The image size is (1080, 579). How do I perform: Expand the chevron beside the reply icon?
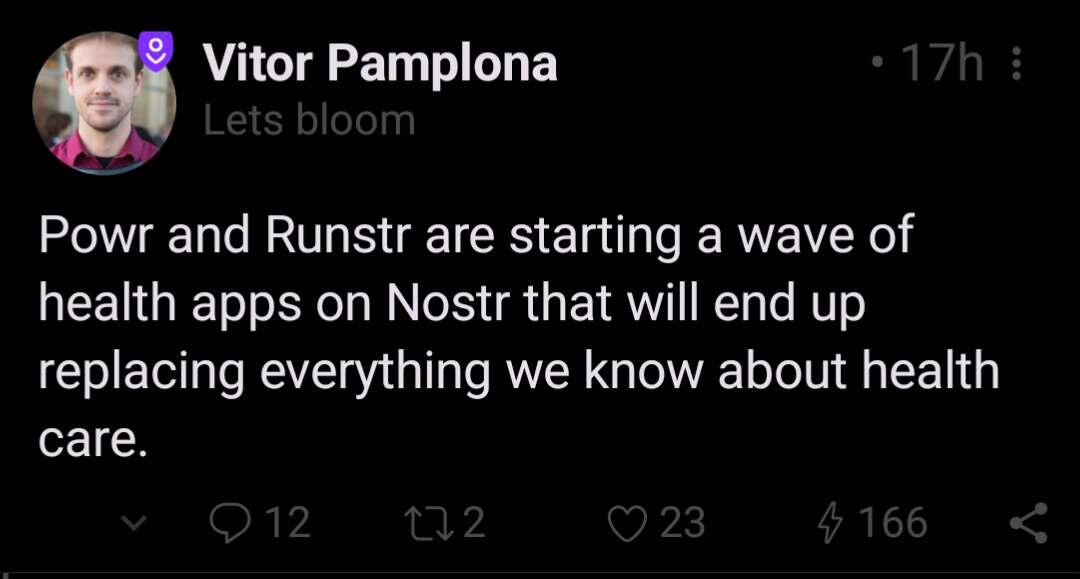[134, 523]
